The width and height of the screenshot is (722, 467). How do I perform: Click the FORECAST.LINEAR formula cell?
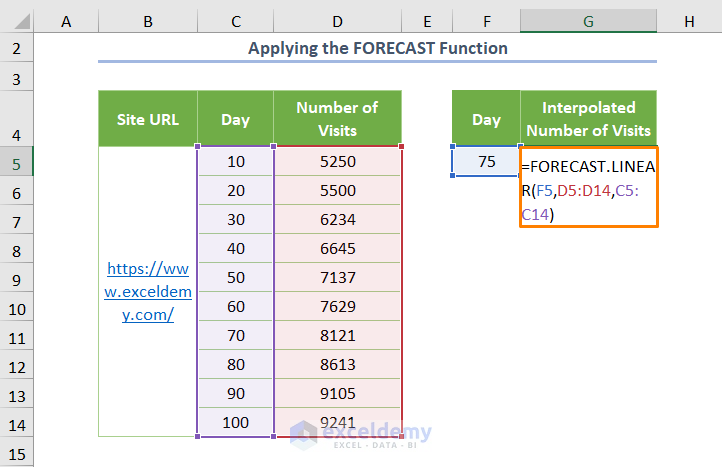[x=588, y=188]
